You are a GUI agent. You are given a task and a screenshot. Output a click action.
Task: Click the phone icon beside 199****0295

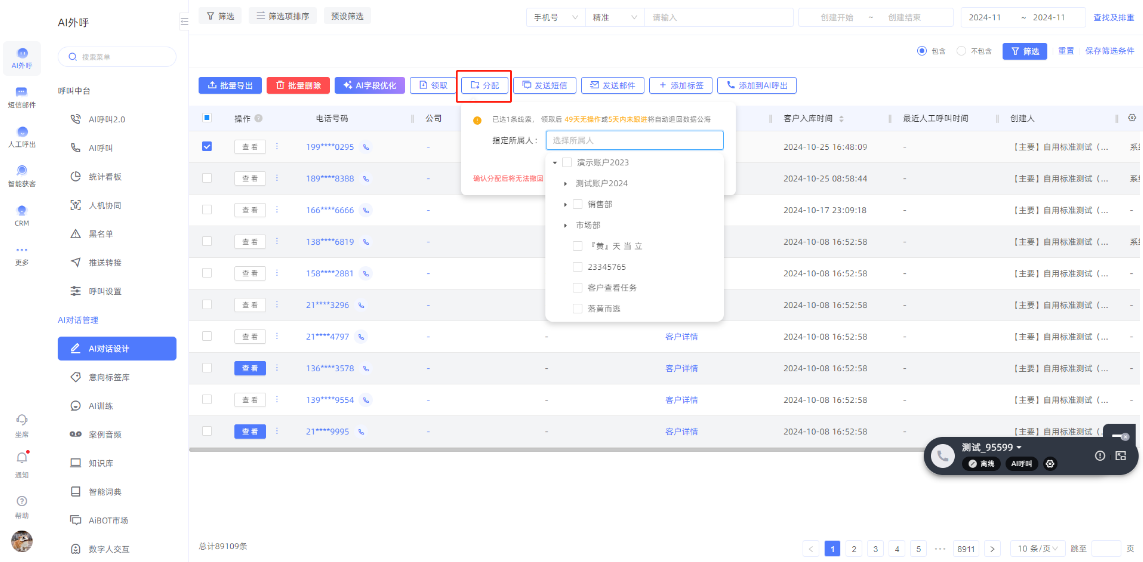(365, 147)
